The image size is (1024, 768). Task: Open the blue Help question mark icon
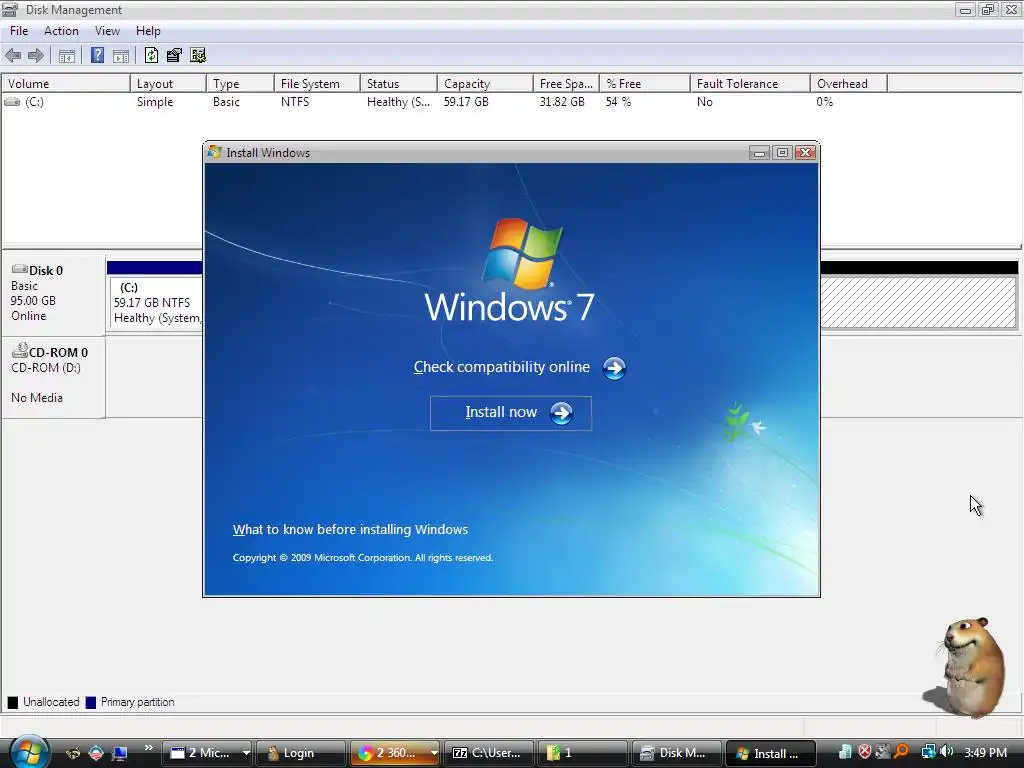97,56
